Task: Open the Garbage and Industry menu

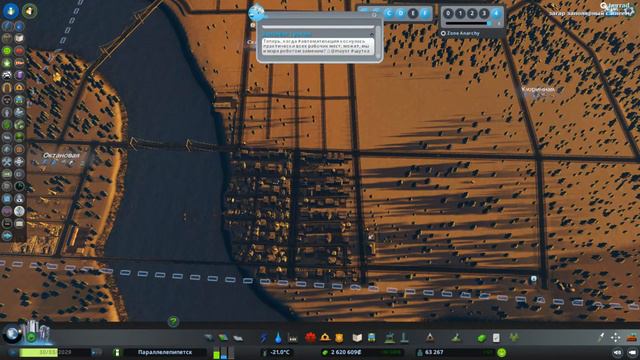Action: point(293,338)
